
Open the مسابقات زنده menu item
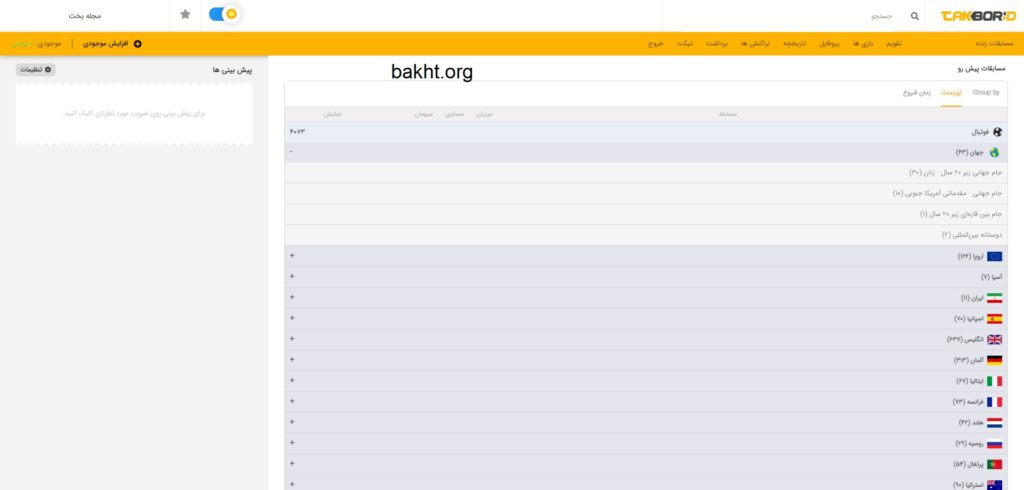(994, 44)
